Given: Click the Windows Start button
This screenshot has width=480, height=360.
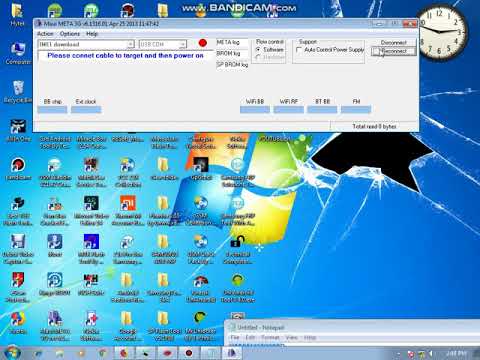Looking at the screenshot, I should 12,353.
